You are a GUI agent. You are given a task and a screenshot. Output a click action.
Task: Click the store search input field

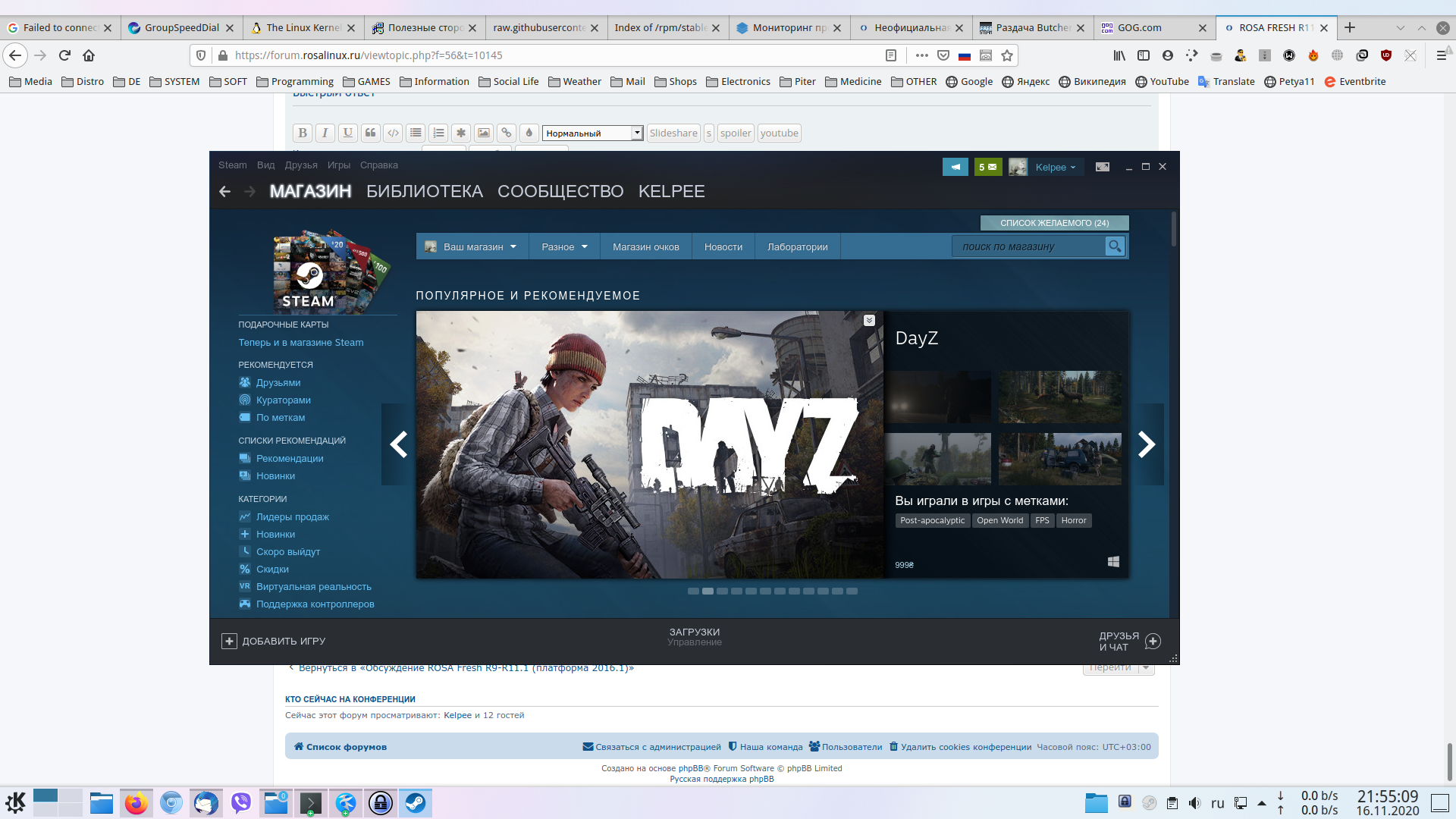tap(1028, 246)
